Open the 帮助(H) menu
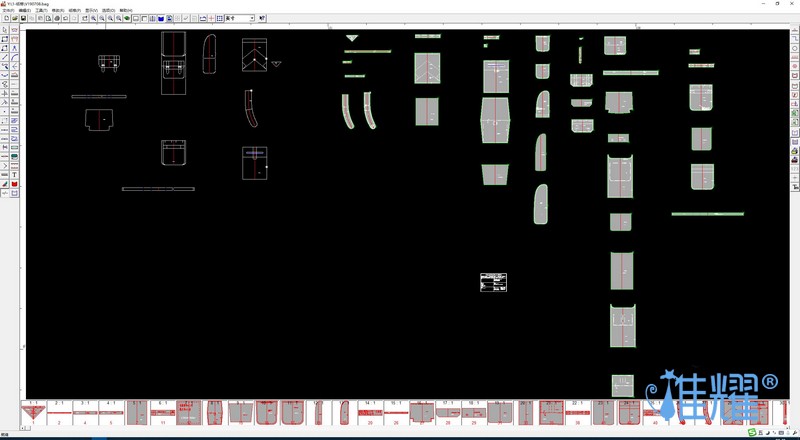This screenshot has width=800, height=440. [126, 10]
